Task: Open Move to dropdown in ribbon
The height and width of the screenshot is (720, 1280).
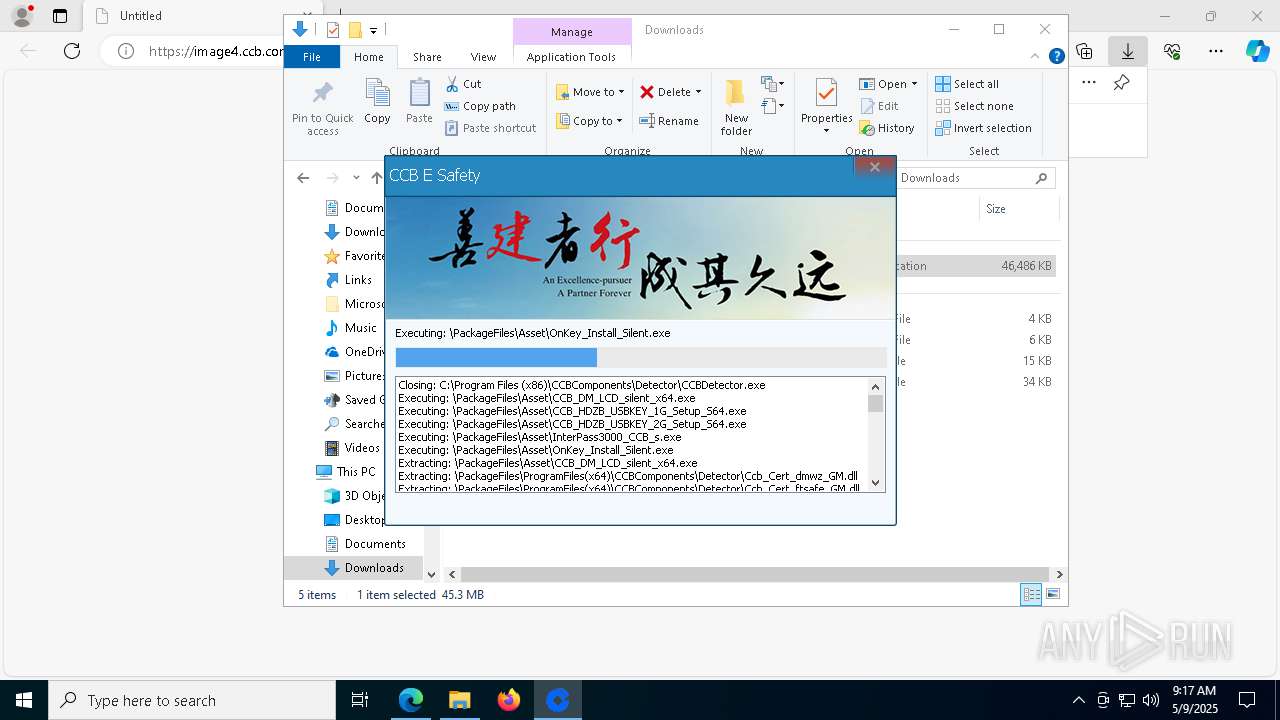Action: click(590, 92)
